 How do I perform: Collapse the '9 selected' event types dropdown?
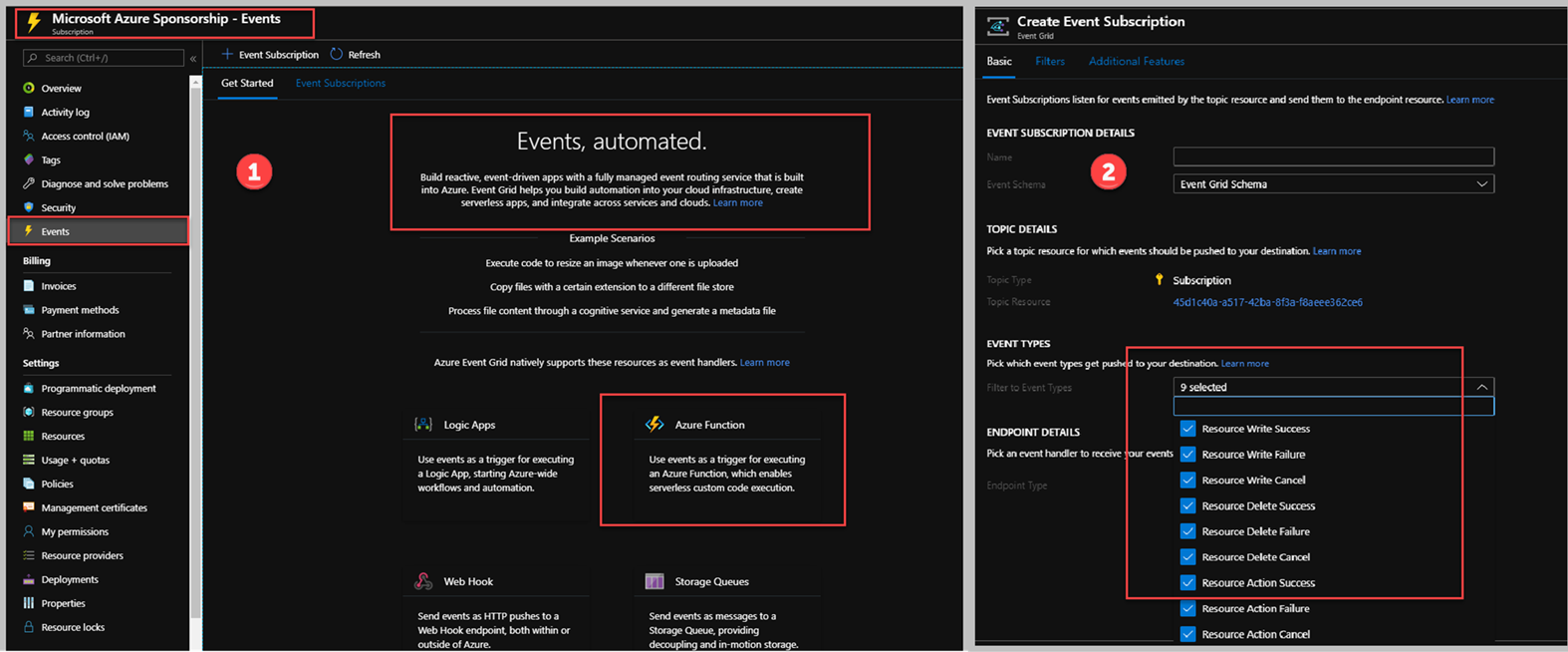click(x=1334, y=387)
